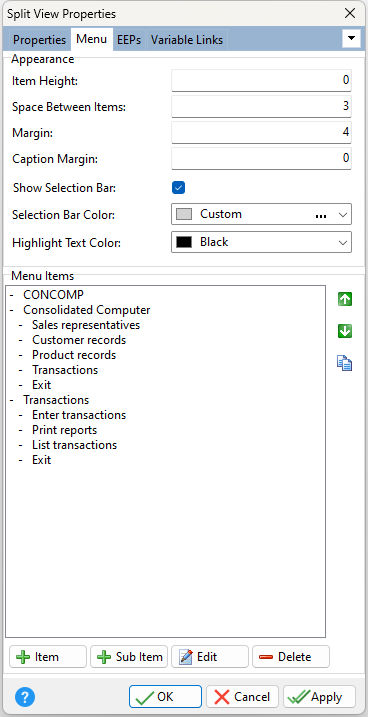The width and height of the screenshot is (368, 717).
Task: Select the Enter transactions sub item
Action: [x=79, y=415]
